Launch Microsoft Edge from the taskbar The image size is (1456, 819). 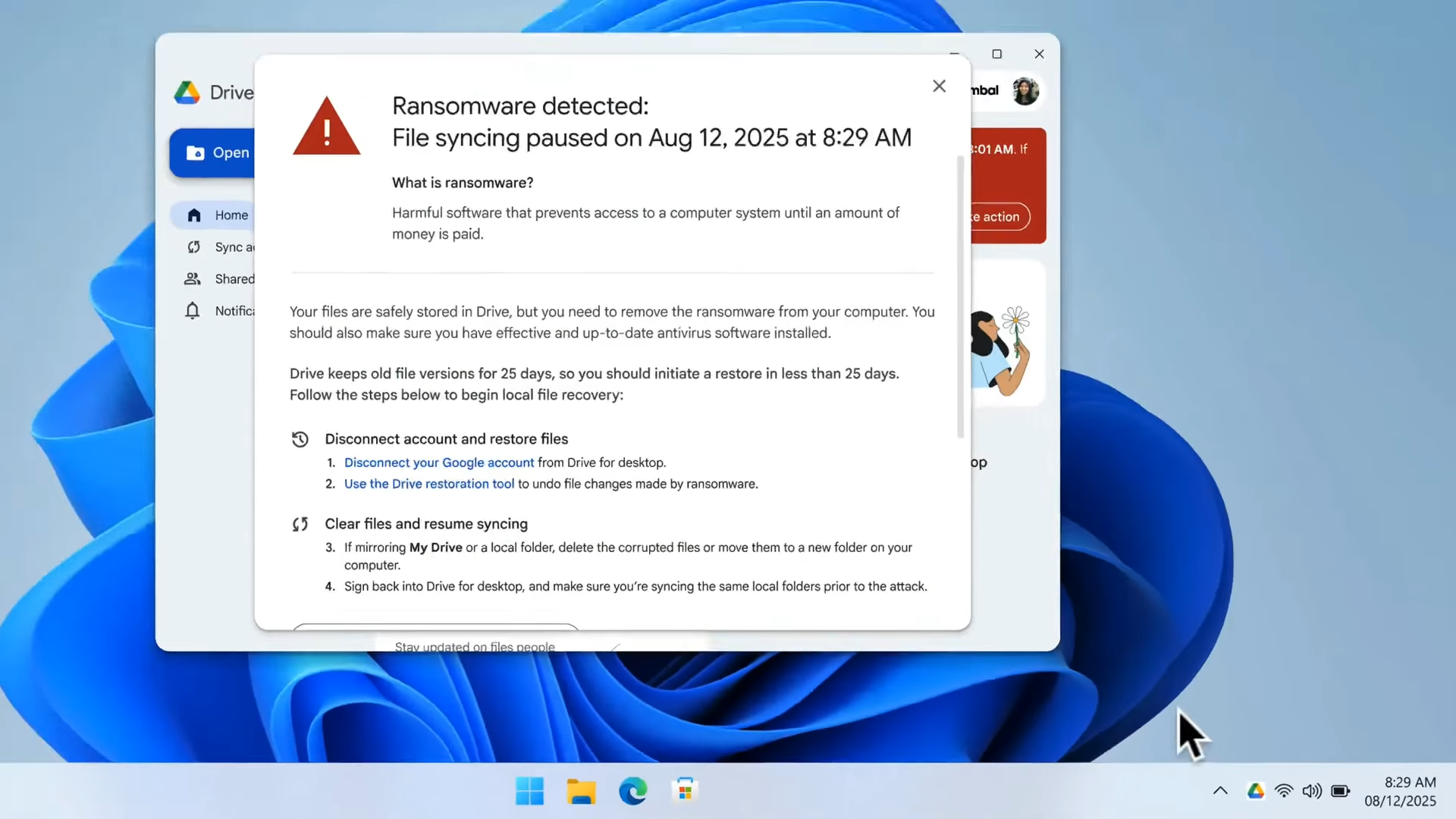click(632, 791)
